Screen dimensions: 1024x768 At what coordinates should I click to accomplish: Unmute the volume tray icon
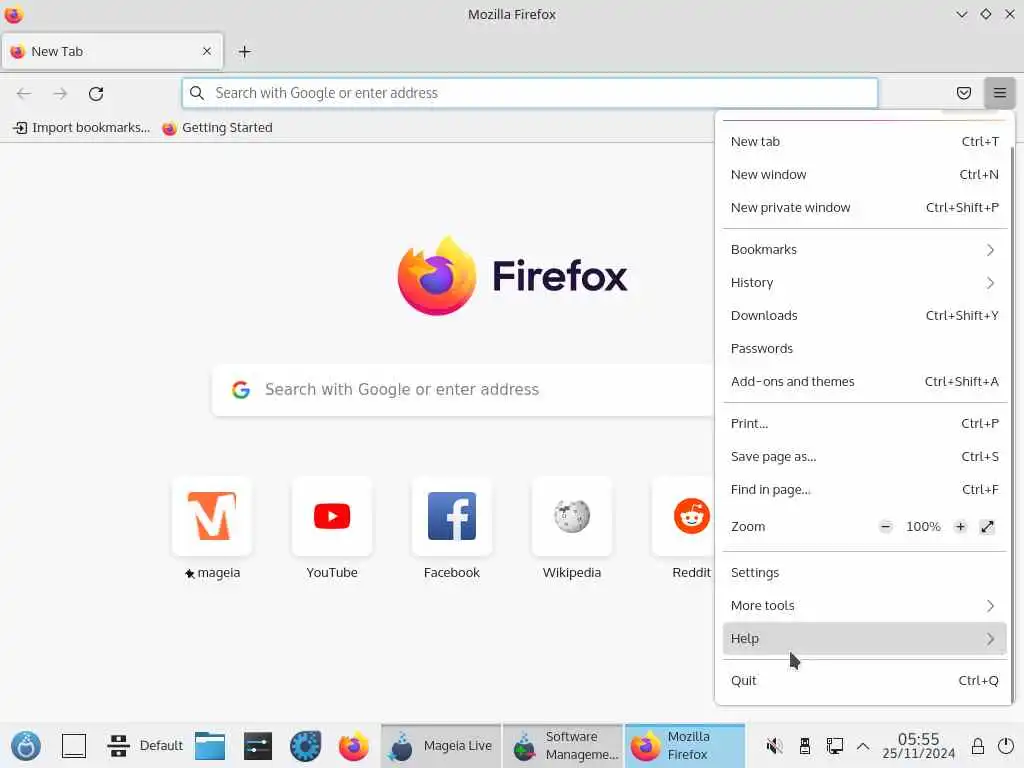pos(774,746)
